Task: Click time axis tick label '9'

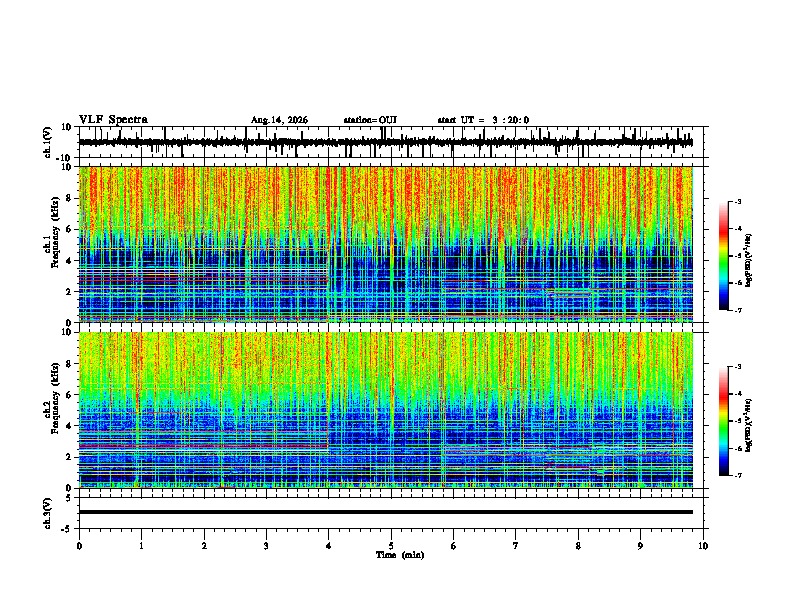Action: pyautogui.click(x=640, y=546)
